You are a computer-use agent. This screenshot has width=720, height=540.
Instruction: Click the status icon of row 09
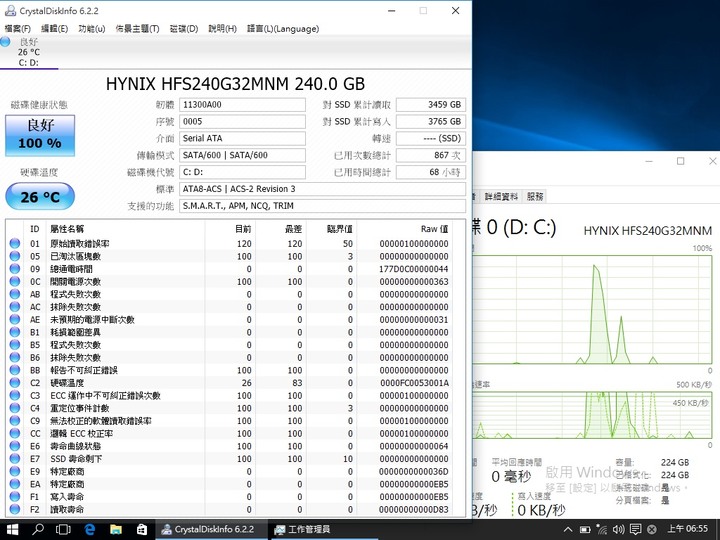[15, 269]
